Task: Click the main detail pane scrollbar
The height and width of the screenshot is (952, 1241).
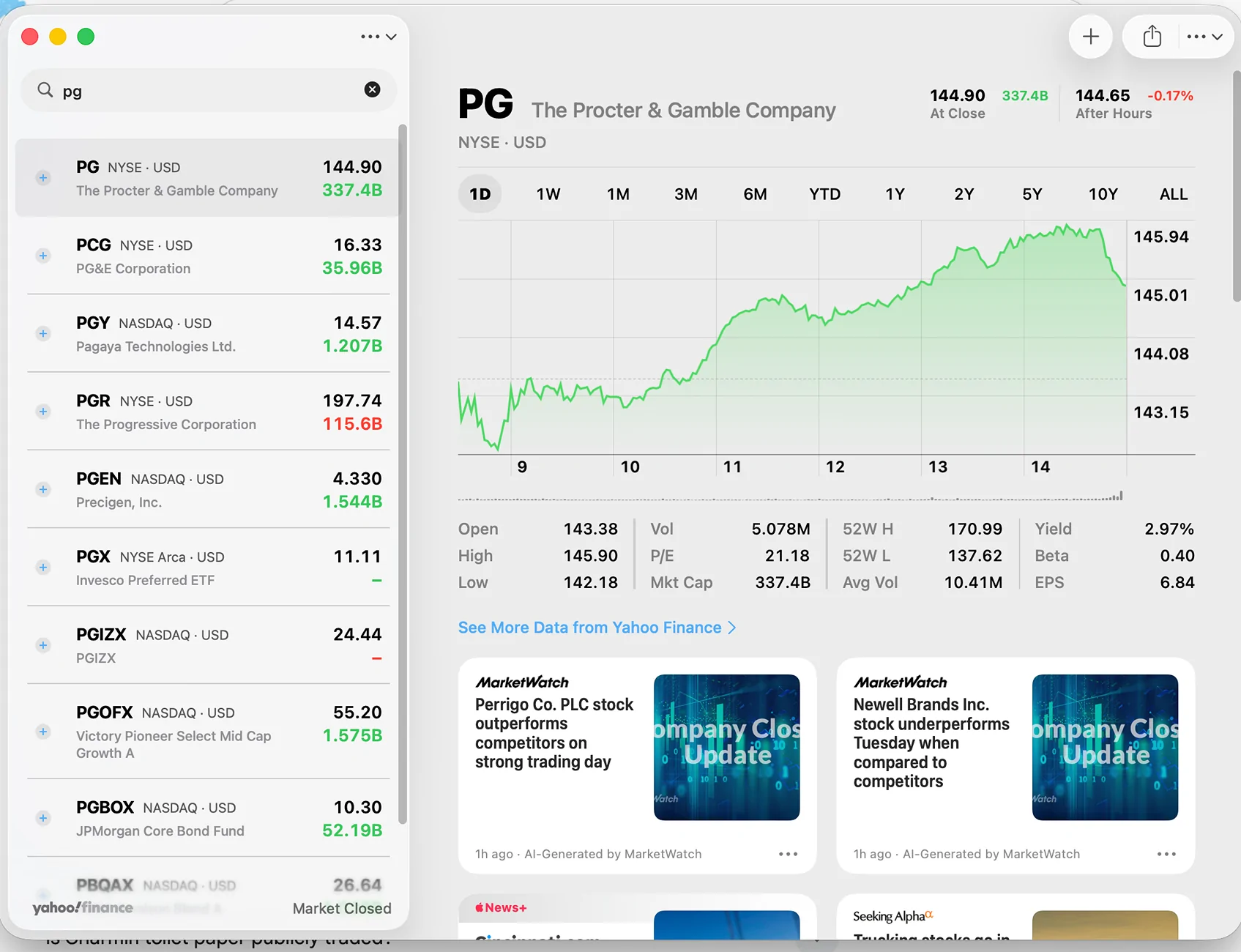Action: (1236, 186)
